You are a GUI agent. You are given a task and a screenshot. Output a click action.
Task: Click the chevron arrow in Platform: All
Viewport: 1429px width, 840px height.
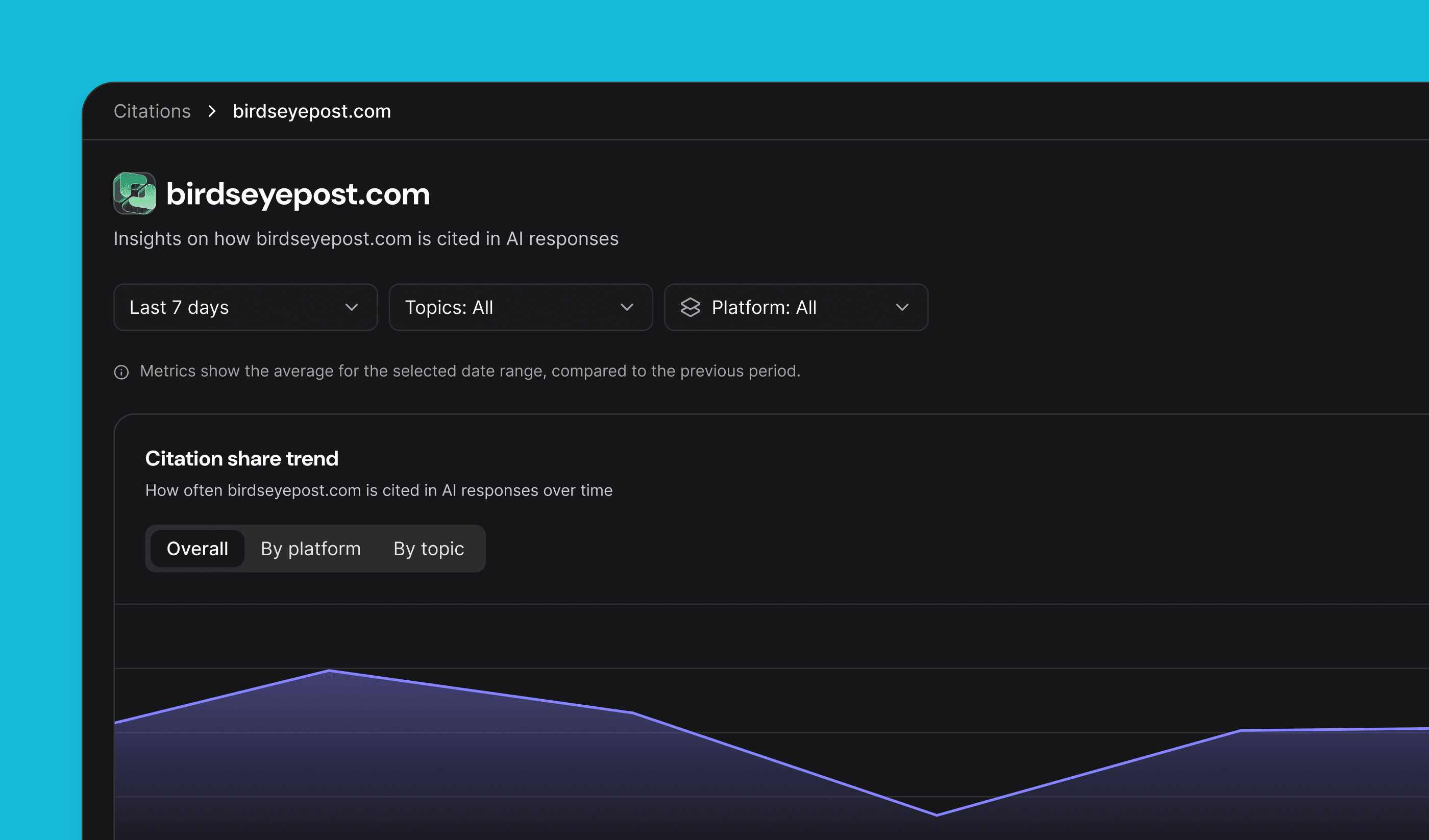902,307
